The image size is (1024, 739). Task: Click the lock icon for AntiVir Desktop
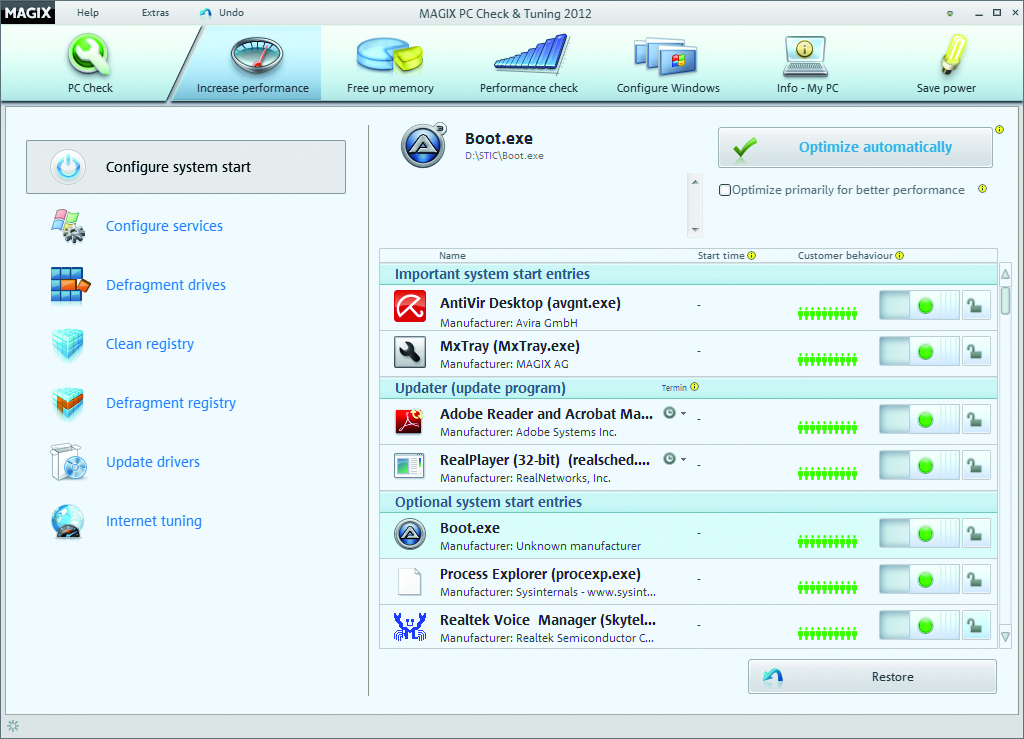click(976, 306)
